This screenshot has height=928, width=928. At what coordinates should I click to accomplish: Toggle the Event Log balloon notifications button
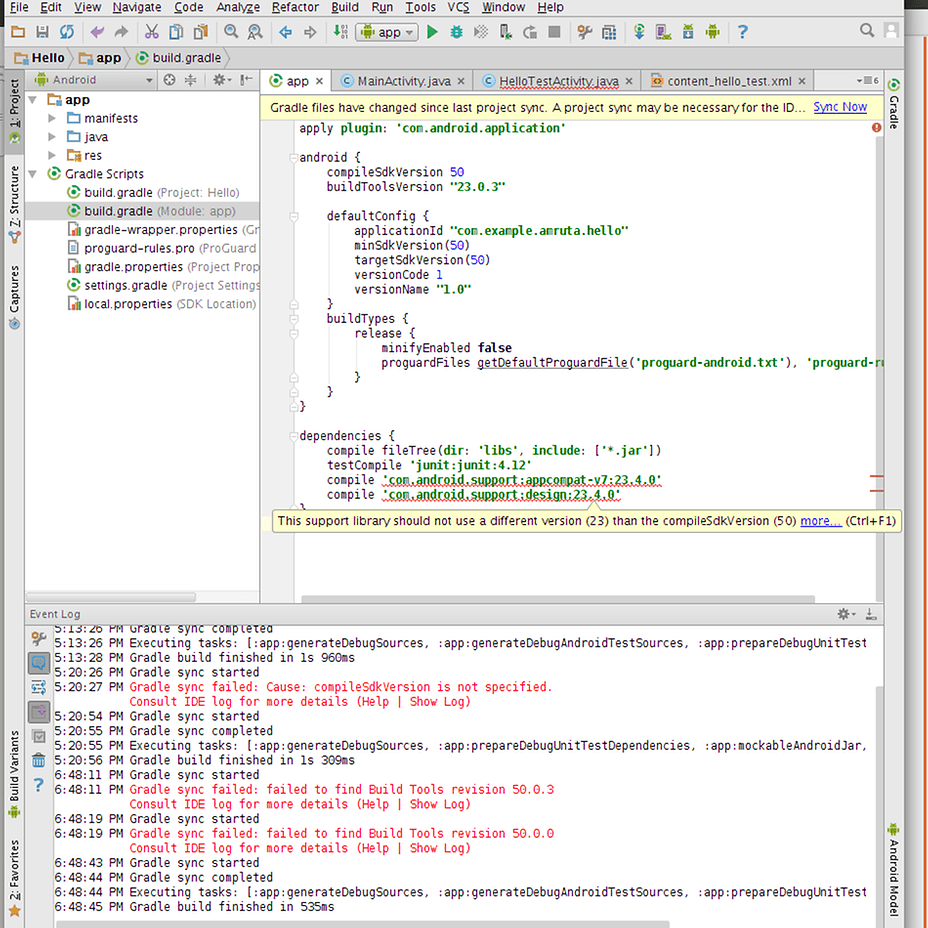pyautogui.click(x=38, y=663)
